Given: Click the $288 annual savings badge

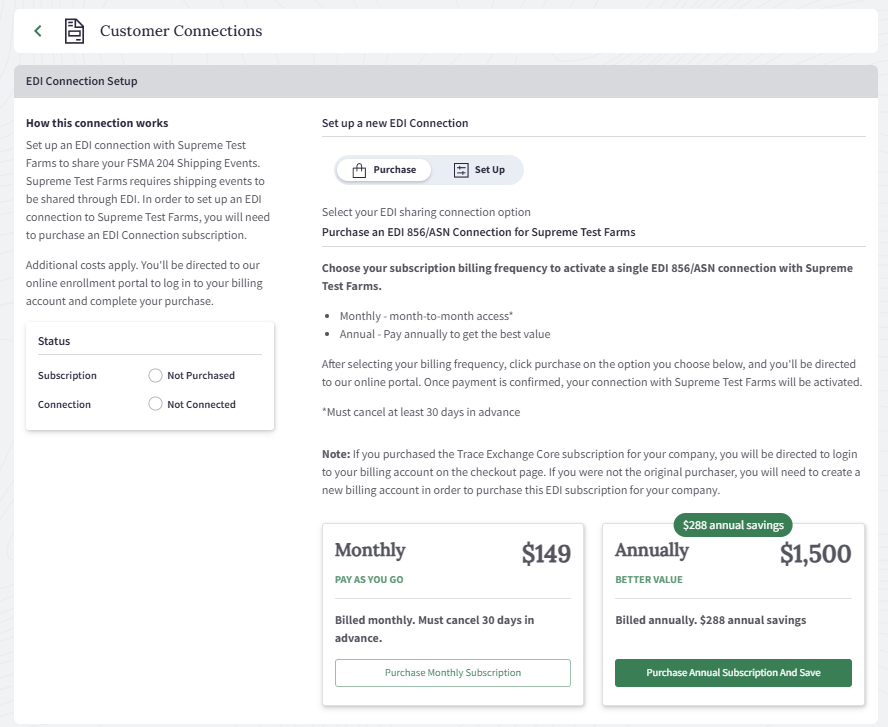Looking at the screenshot, I should [x=733, y=525].
